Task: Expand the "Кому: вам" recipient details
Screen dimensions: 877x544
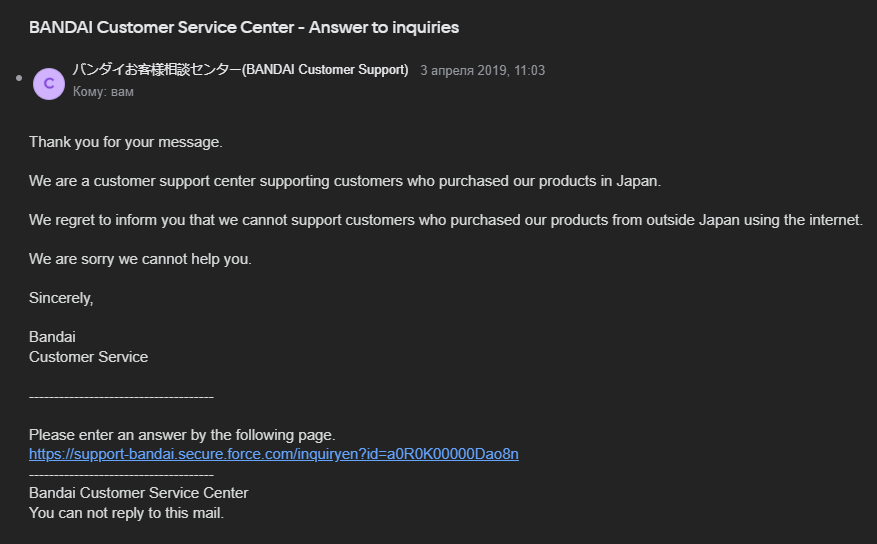Action: tap(103, 92)
